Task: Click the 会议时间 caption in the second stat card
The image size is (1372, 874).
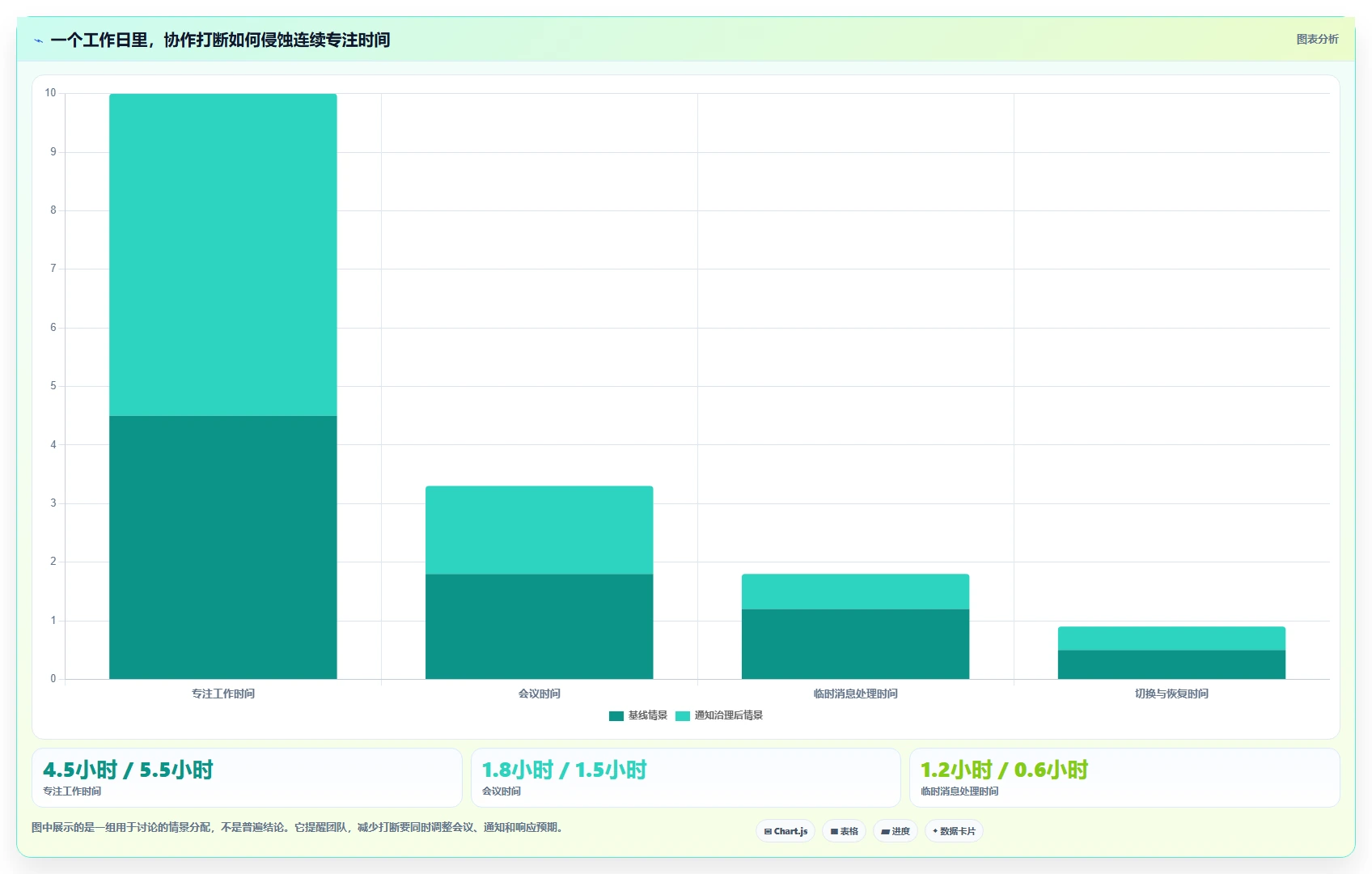Action: 502,791
